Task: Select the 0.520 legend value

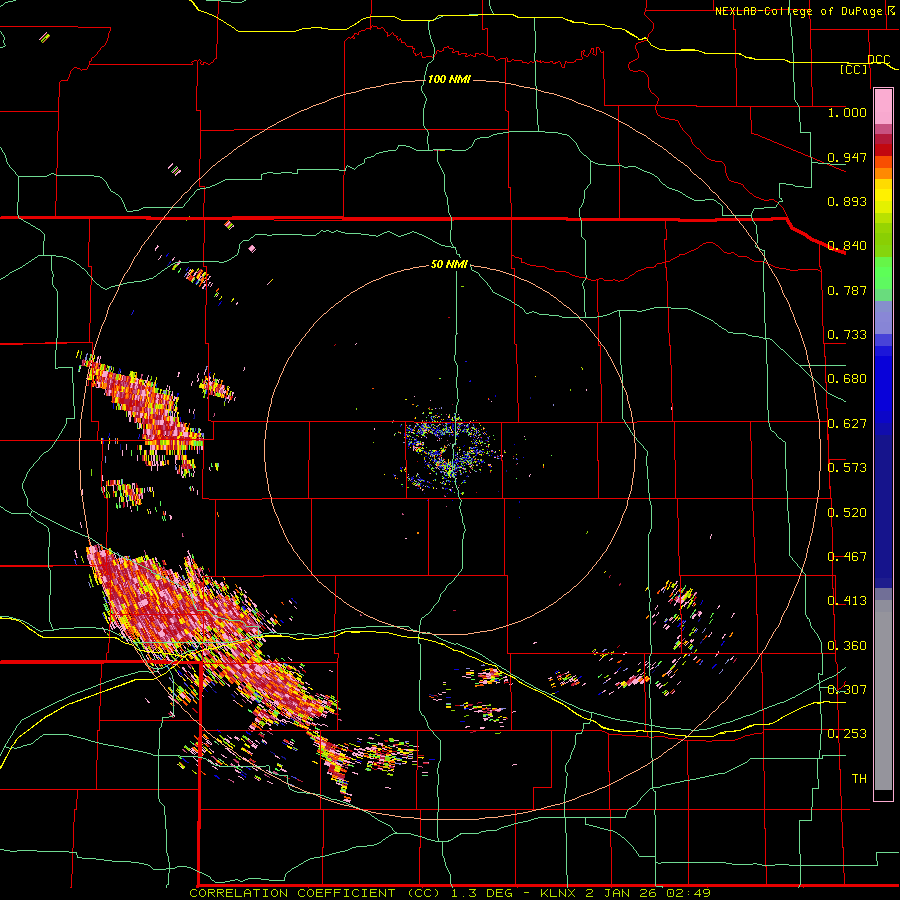Action: (847, 513)
